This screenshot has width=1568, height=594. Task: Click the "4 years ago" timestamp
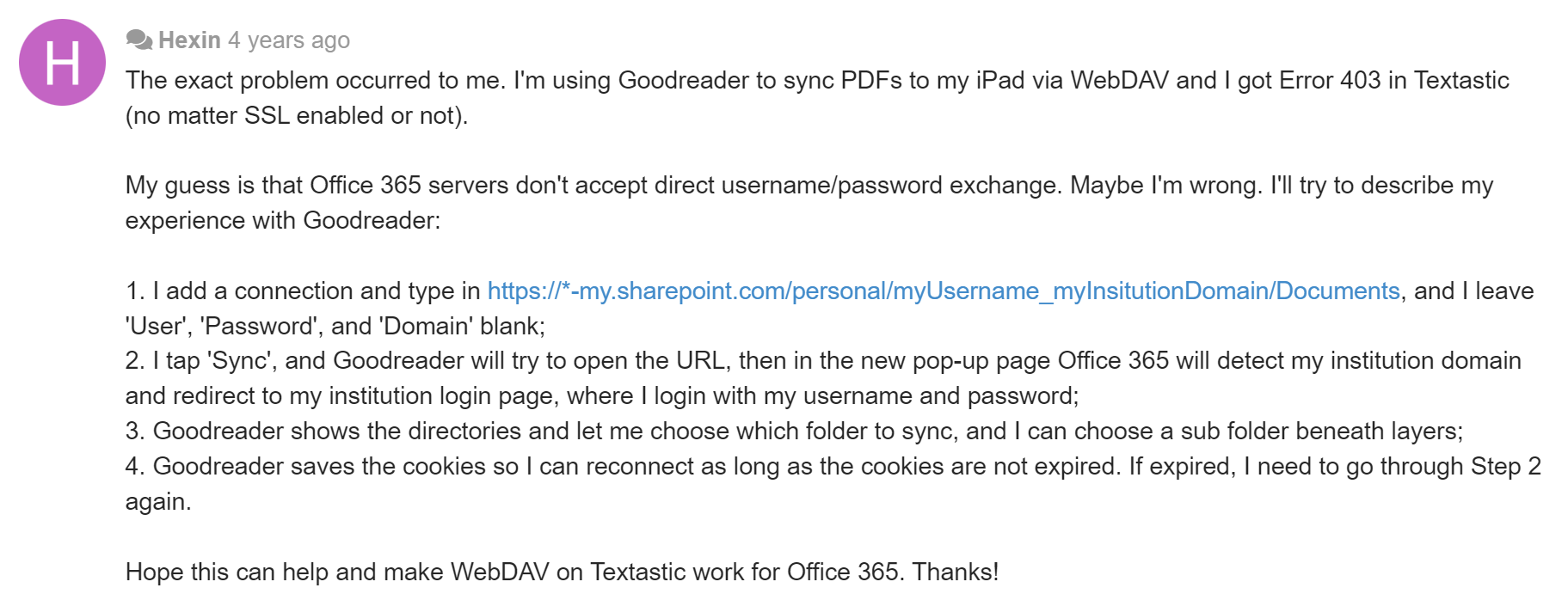click(x=289, y=40)
